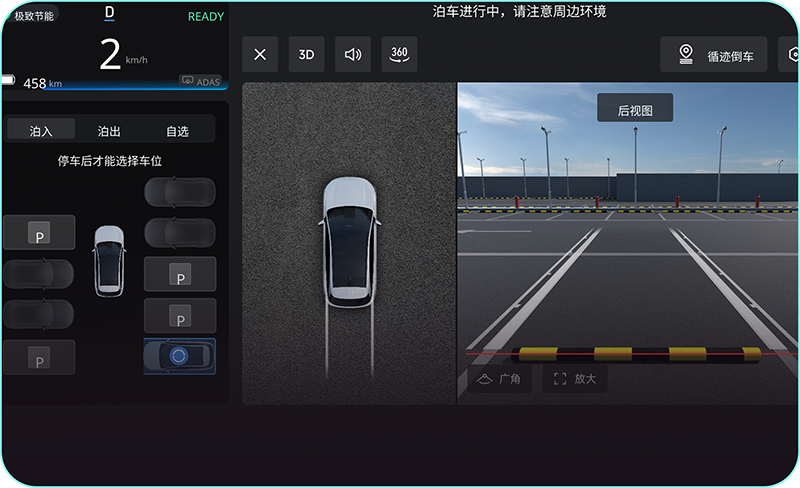The width and height of the screenshot is (800, 488).
Task: Select the top-left P parking space
Action: coord(39,232)
